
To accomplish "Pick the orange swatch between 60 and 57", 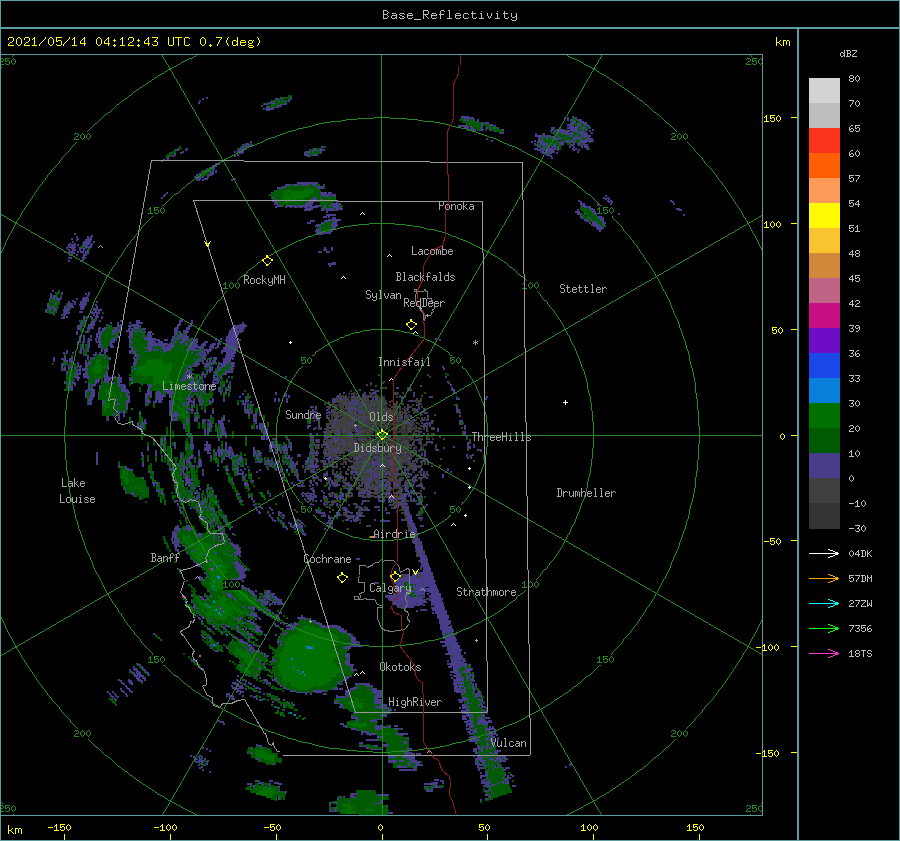I will 824,166.
